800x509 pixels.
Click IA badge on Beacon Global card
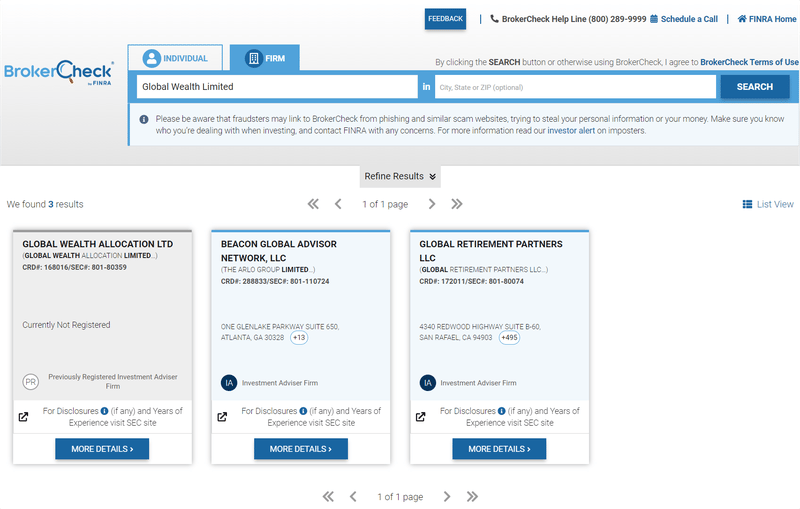click(x=229, y=383)
